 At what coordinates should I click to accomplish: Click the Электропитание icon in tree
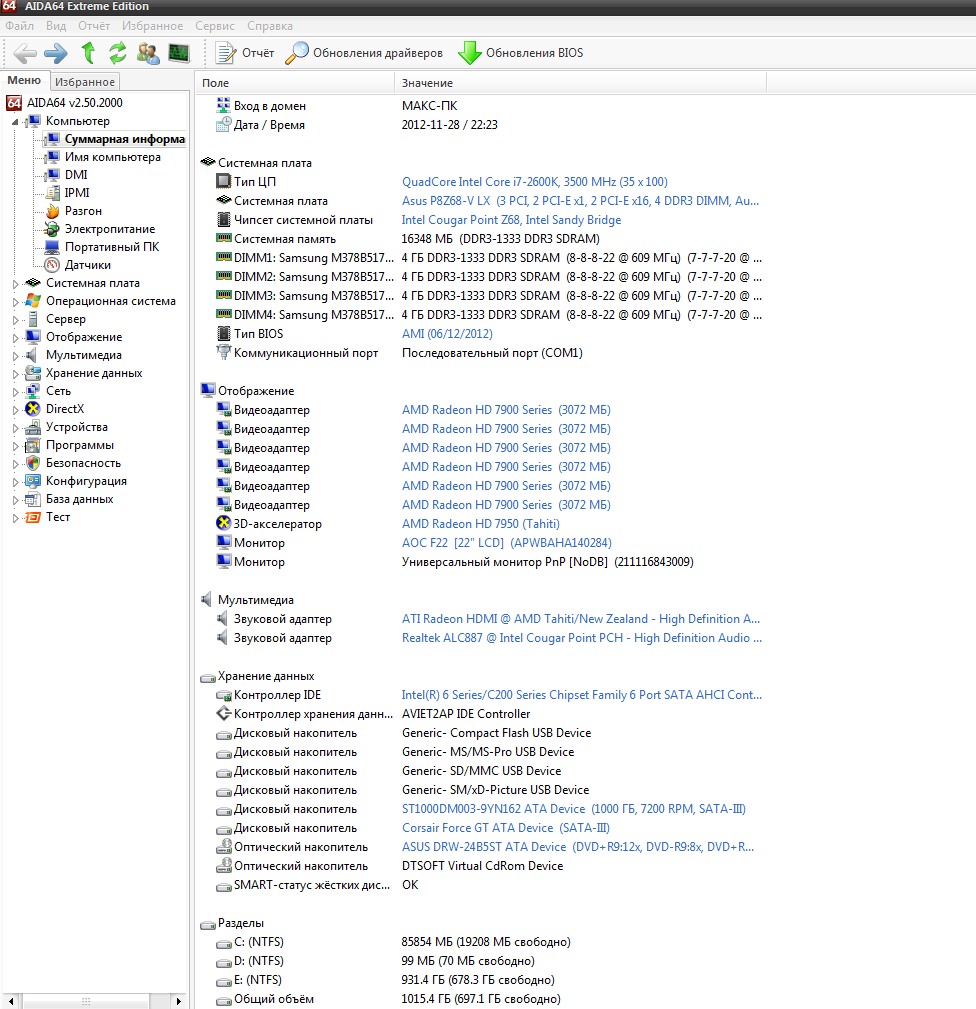[x=53, y=229]
